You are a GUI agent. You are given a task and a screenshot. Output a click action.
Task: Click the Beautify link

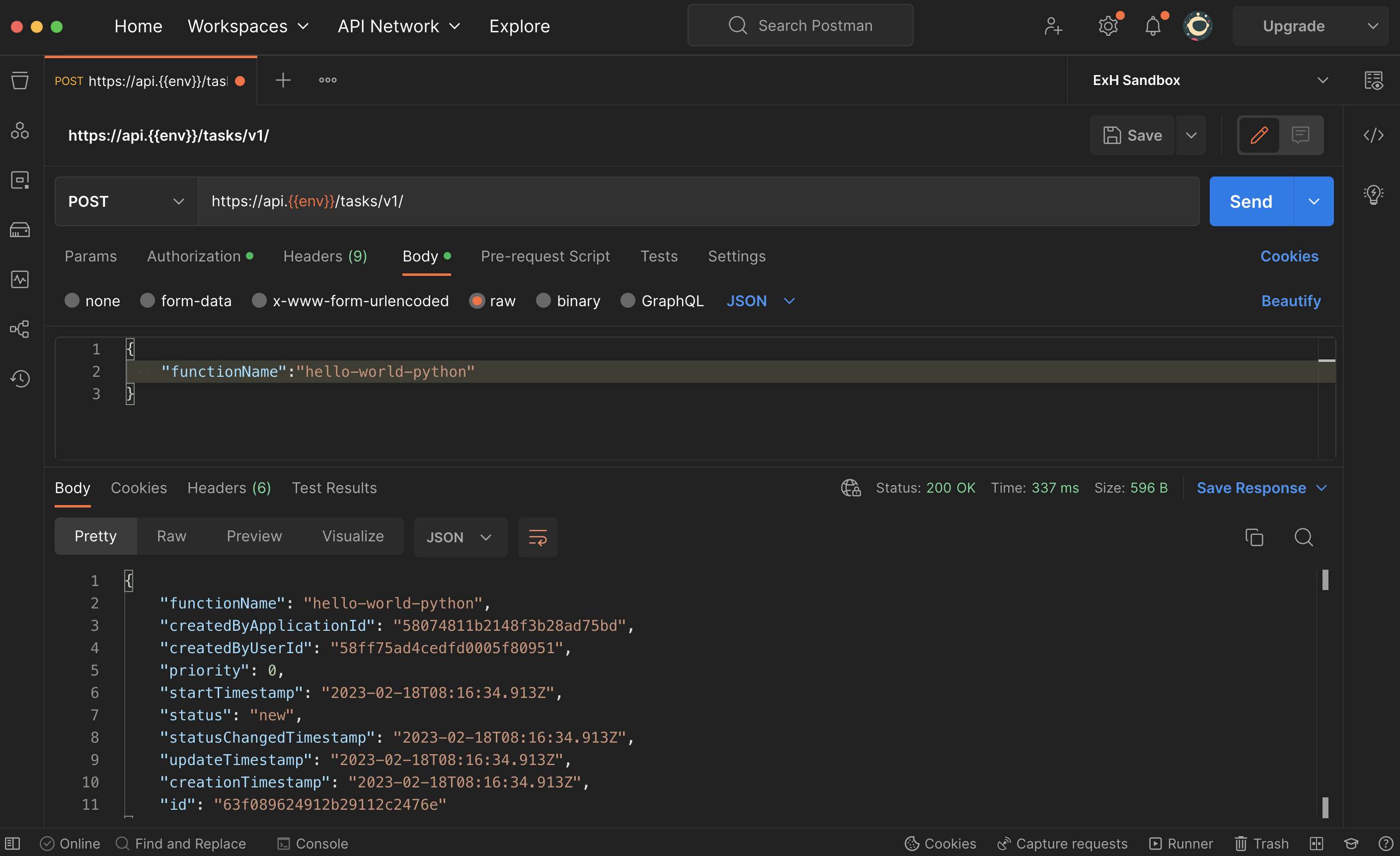[1290, 301]
